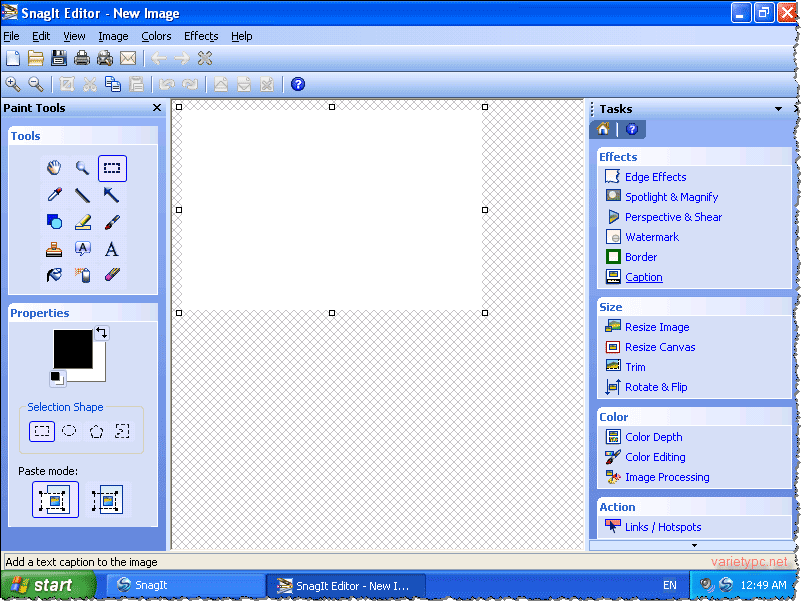Switch to SnagIt taskbar window
801x601 pixels.
tap(185, 585)
